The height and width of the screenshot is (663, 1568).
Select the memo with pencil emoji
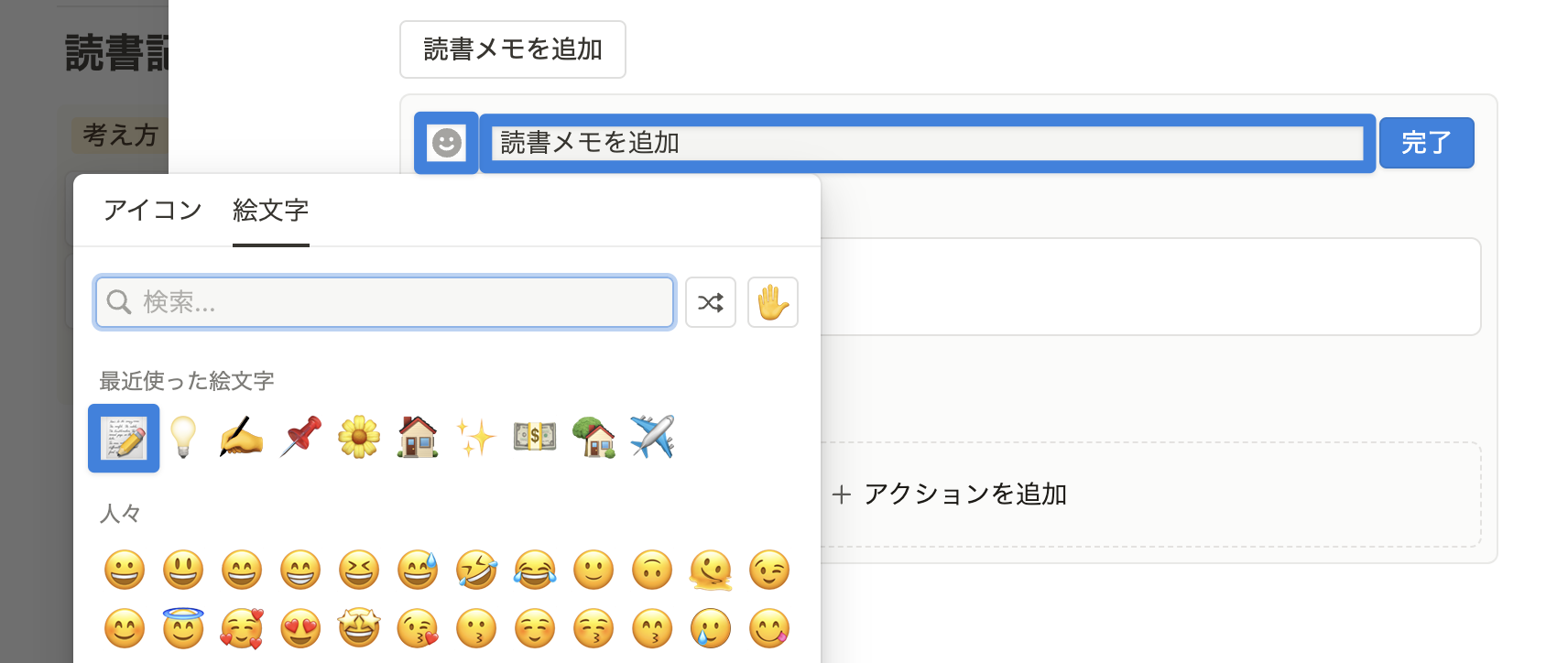pos(124,438)
